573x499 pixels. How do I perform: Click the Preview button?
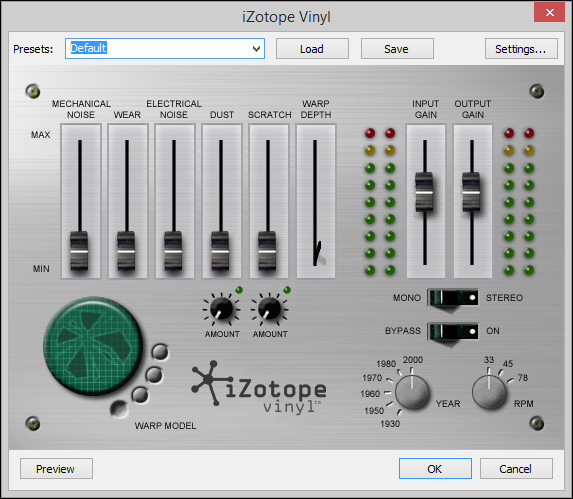tap(56, 469)
